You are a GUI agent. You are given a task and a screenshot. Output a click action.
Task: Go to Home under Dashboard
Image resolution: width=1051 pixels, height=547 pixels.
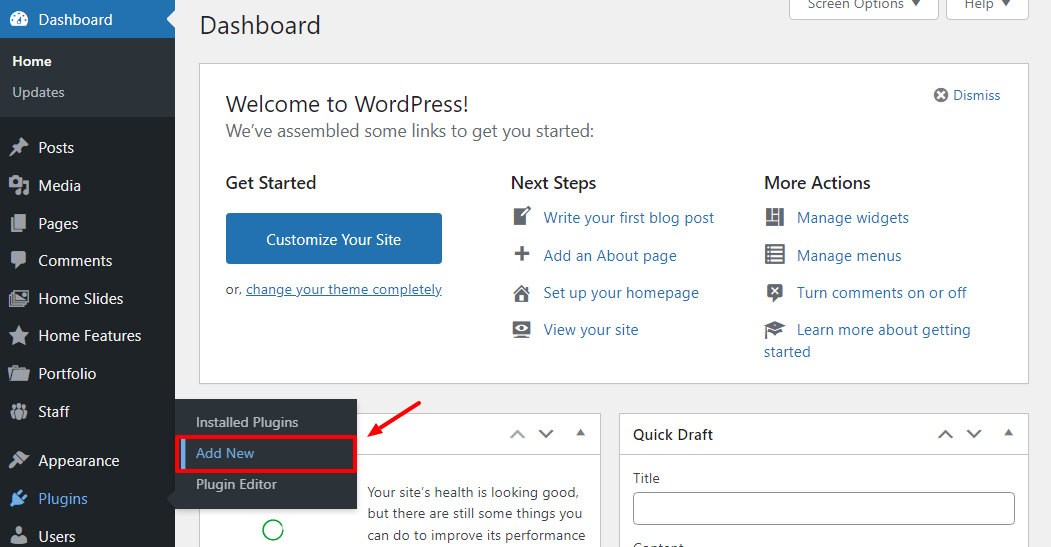click(x=32, y=61)
